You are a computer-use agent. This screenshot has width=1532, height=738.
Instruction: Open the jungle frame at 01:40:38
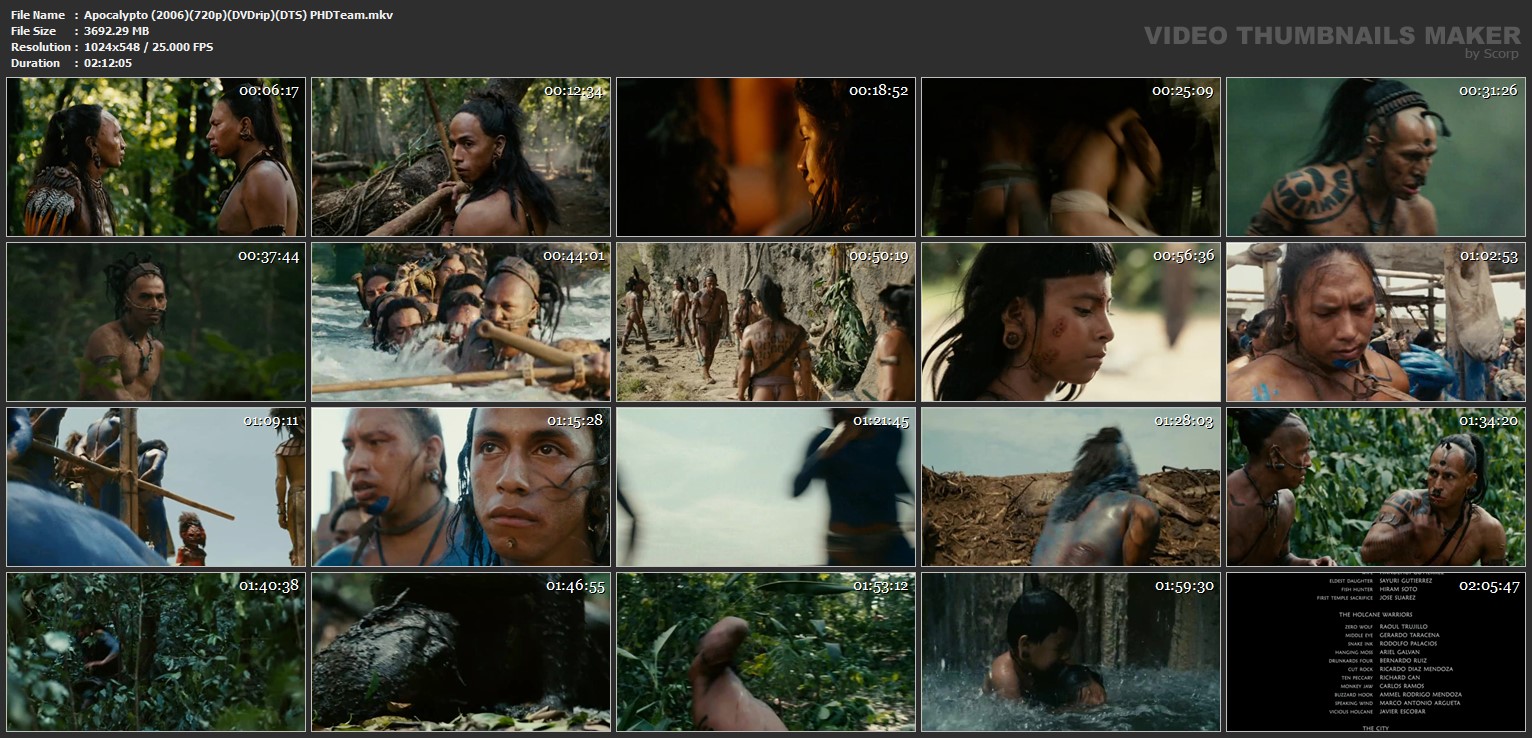[x=156, y=652]
